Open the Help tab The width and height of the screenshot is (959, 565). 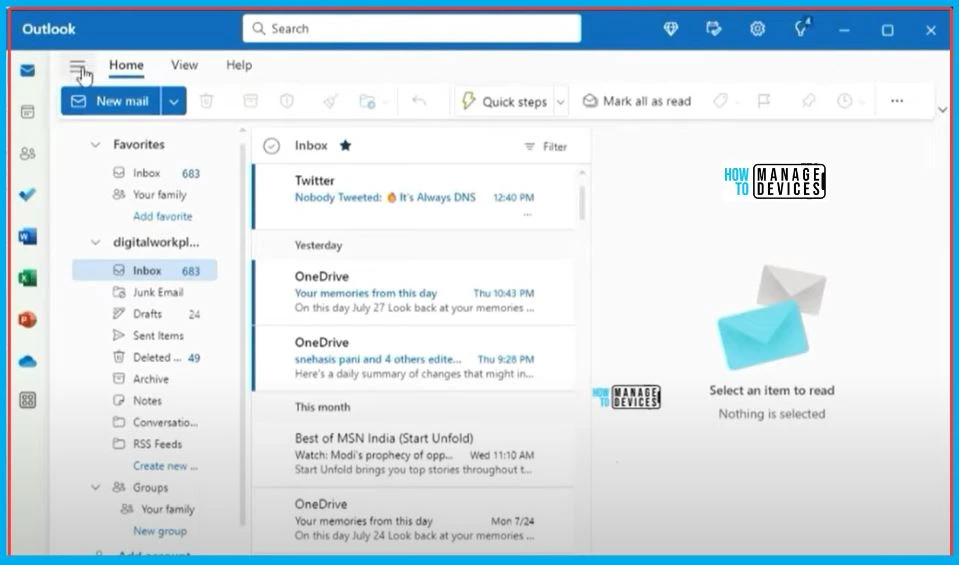click(x=239, y=65)
